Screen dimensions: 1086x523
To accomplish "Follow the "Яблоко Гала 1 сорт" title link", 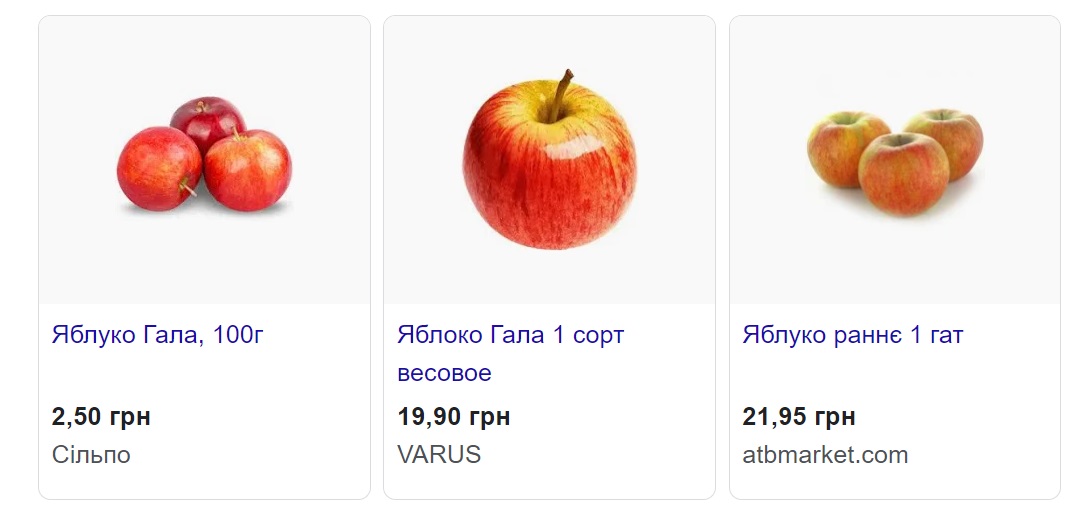I will [x=510, y=335].
